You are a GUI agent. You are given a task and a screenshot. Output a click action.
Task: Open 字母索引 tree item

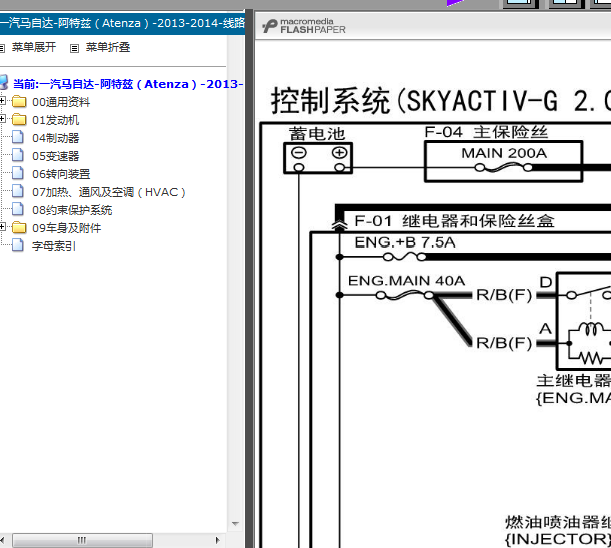(54, 246)
